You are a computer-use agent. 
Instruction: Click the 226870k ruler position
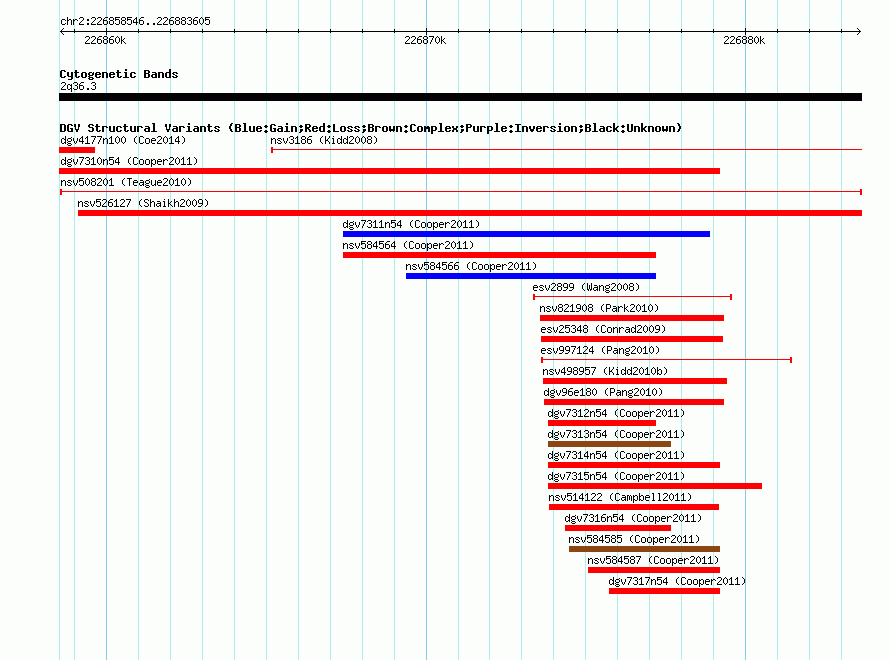click(425, 40)
